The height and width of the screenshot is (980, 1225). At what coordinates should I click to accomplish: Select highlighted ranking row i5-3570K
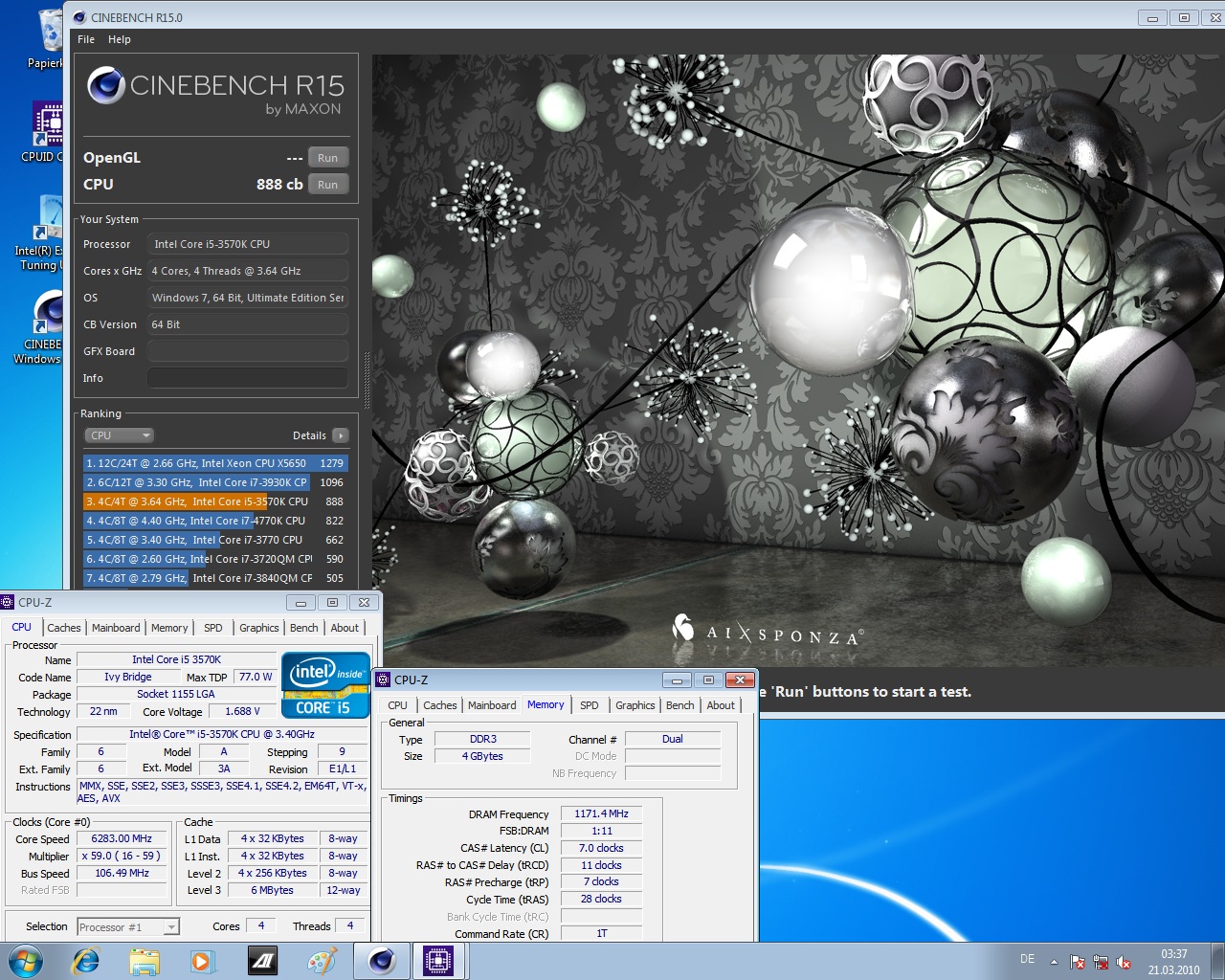pos(215,501)
